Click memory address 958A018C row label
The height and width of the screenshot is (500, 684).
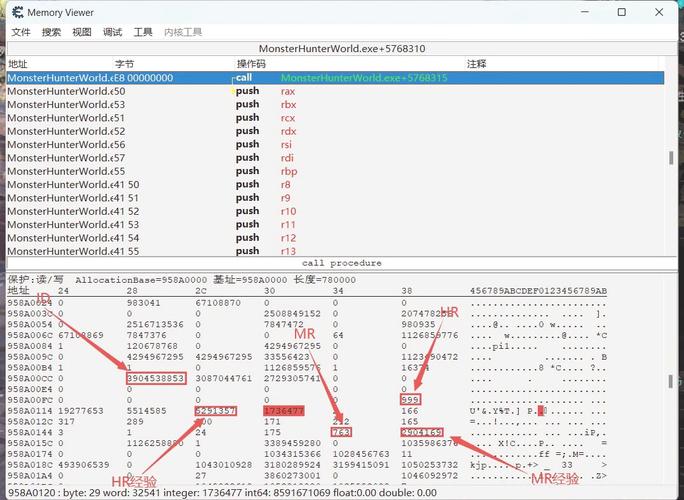click(x=29, y=465)
